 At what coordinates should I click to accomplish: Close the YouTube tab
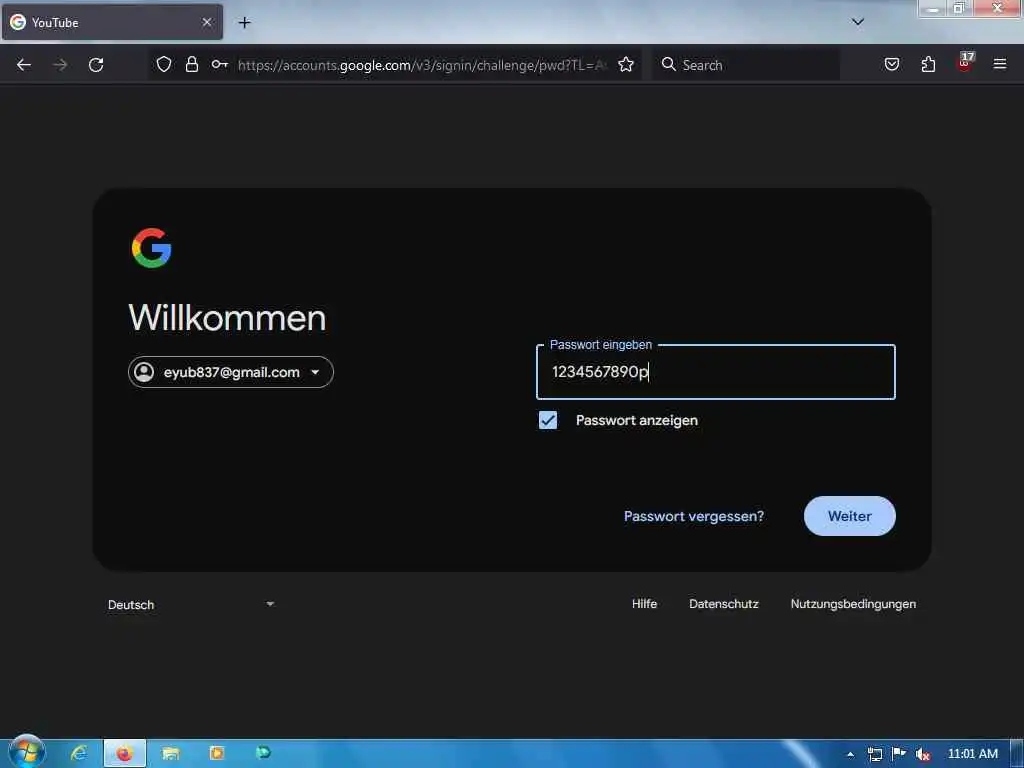(206, 22)
